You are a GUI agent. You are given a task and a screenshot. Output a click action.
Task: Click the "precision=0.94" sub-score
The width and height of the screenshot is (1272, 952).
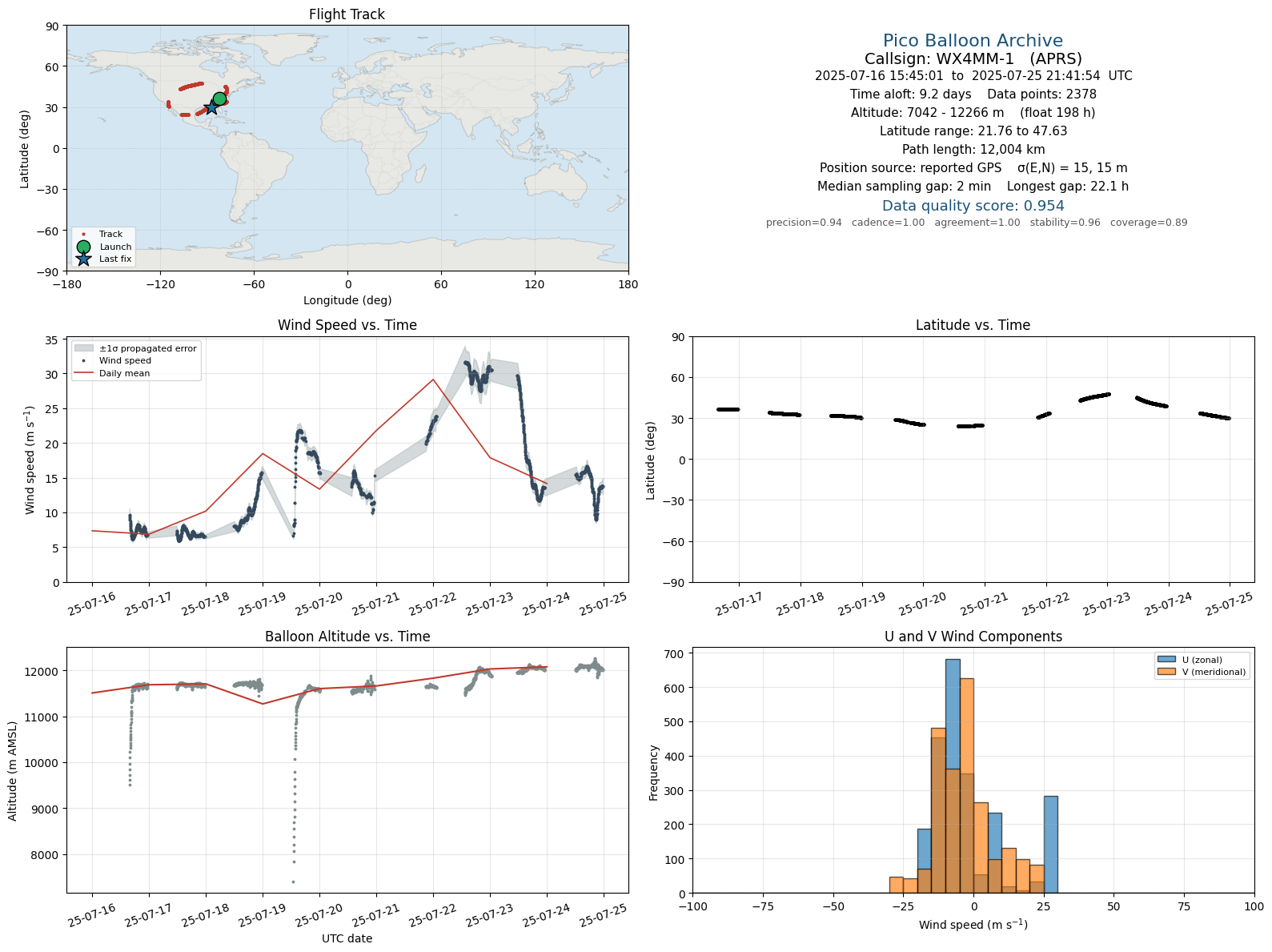[x=804, y=223]
